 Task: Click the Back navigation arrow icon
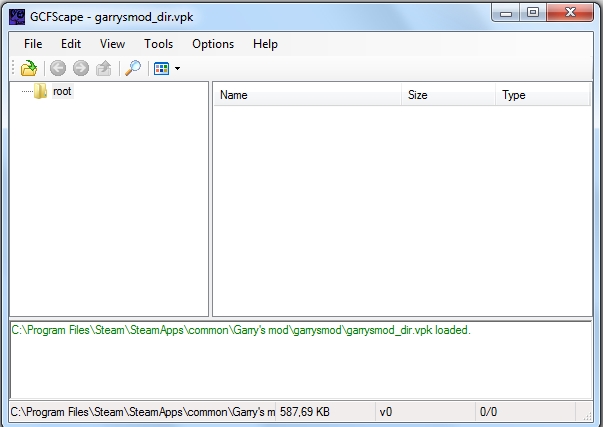pos(58,68)
